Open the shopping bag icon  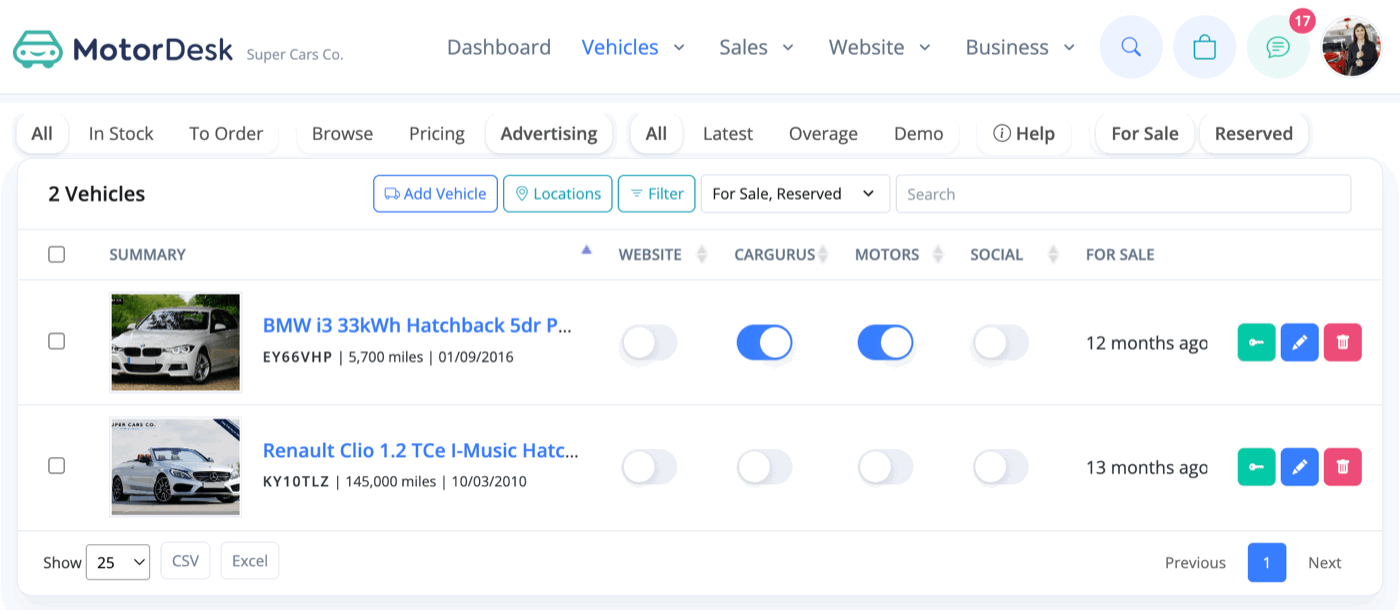1205,47
